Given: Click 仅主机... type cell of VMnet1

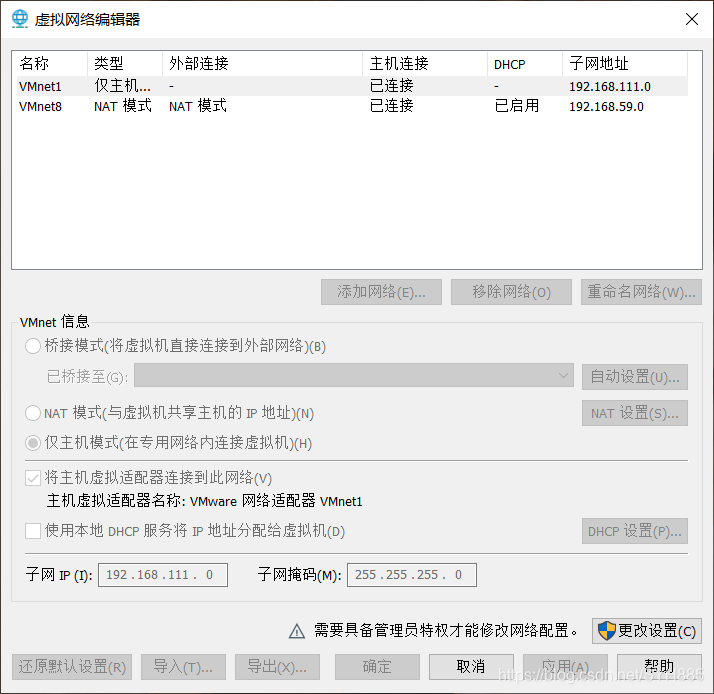Looking at the screenshot, I should tap(122, 86).
